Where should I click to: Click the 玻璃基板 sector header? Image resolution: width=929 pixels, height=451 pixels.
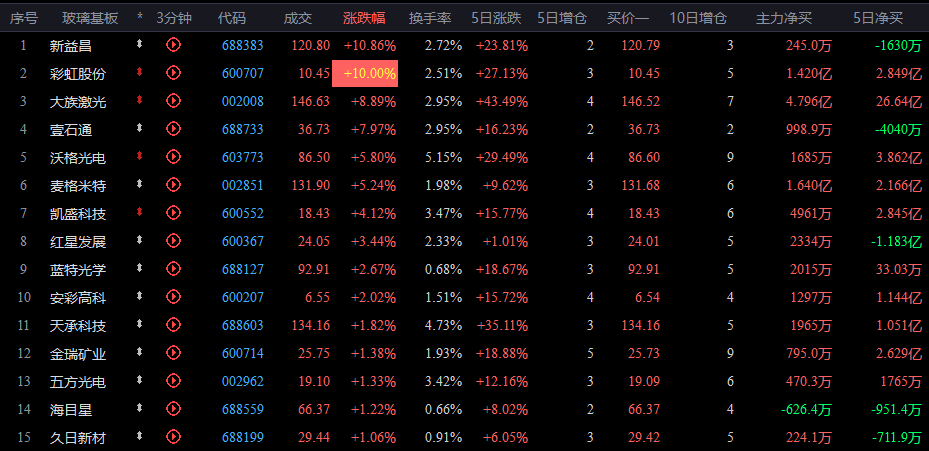pyautogui.click(x=90, y=18)
